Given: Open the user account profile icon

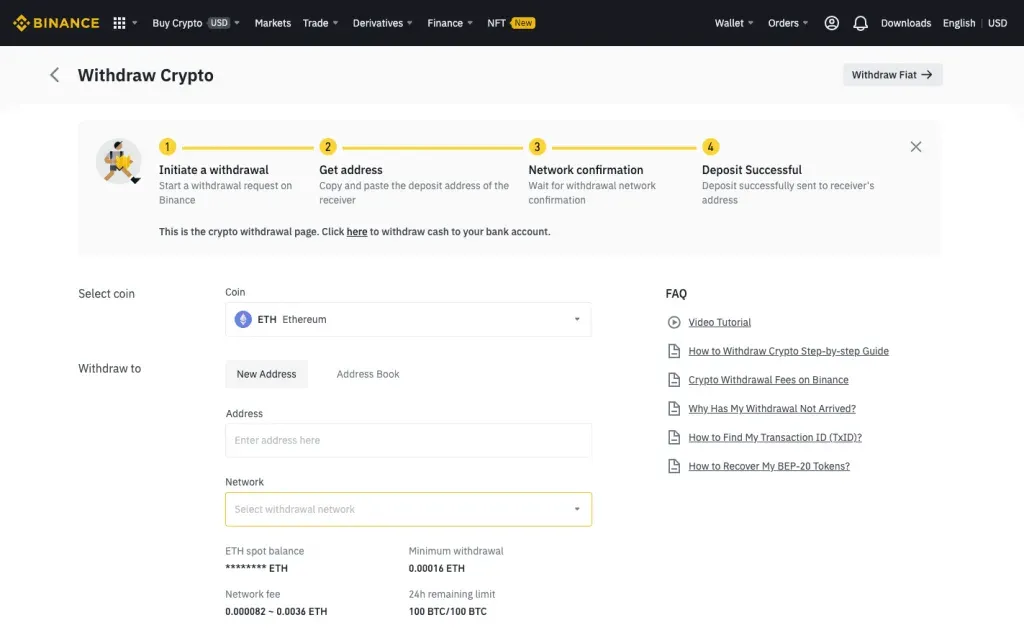Looking at the screenshot, I should tap(831, 23).
